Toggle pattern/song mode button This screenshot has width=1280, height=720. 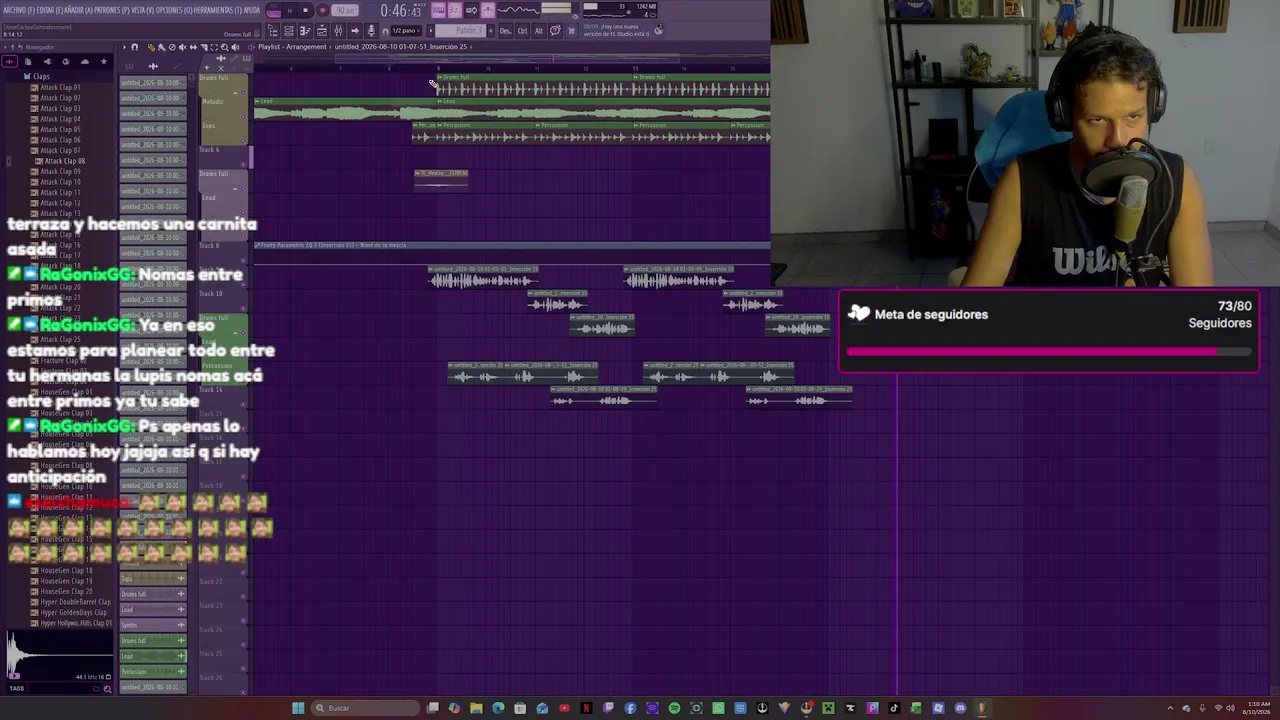click(x=274, y=11)
